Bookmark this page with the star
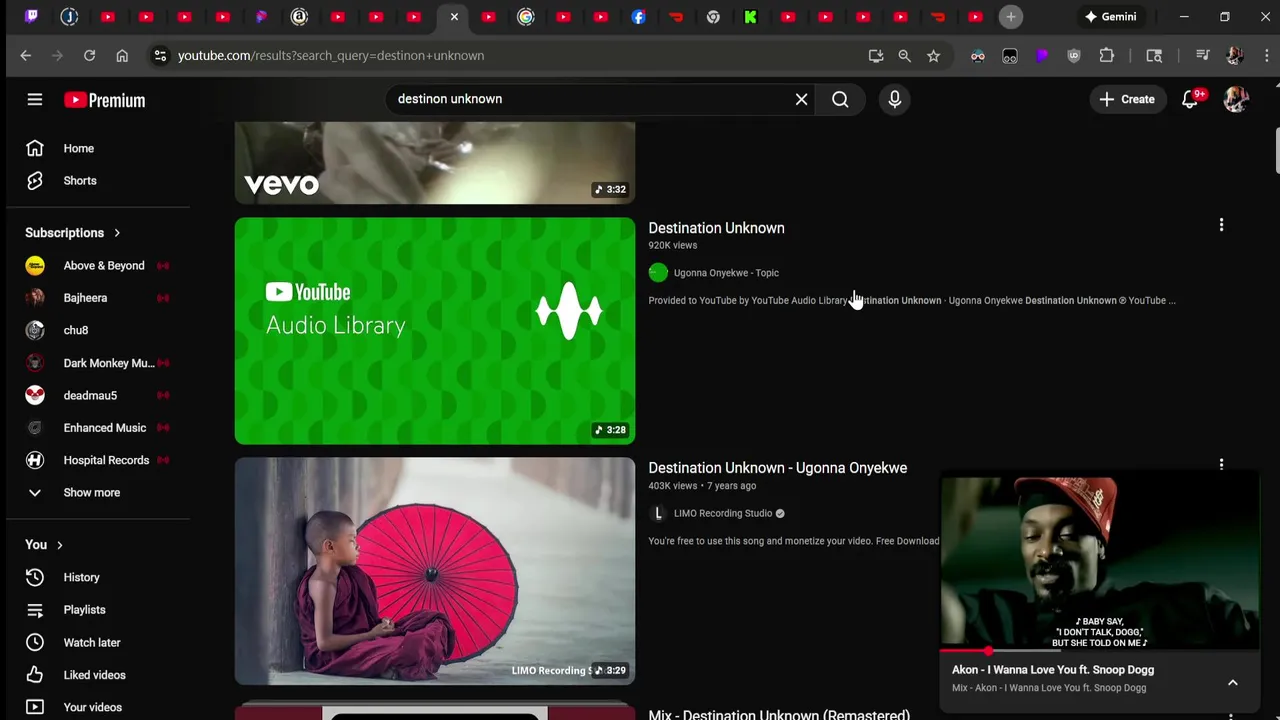The height and width of the screenshot is (720, 1280). pos(934,56)
